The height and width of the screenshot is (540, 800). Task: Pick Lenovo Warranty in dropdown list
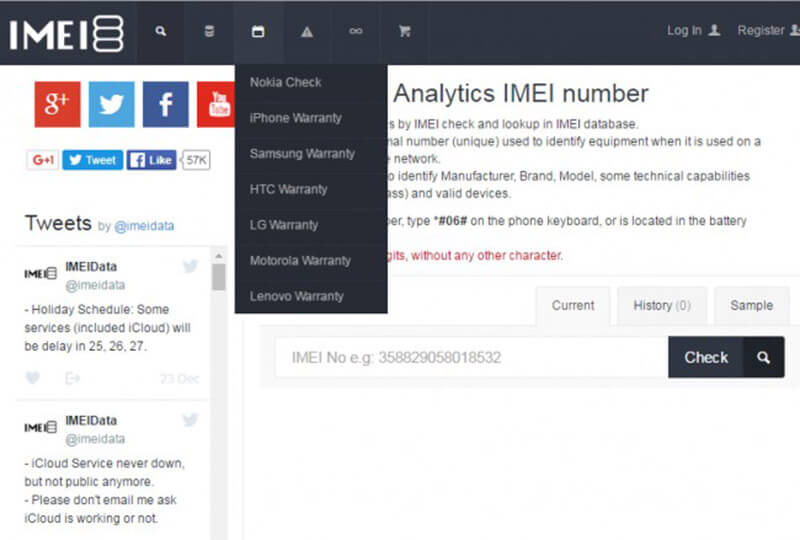(297, 296)
